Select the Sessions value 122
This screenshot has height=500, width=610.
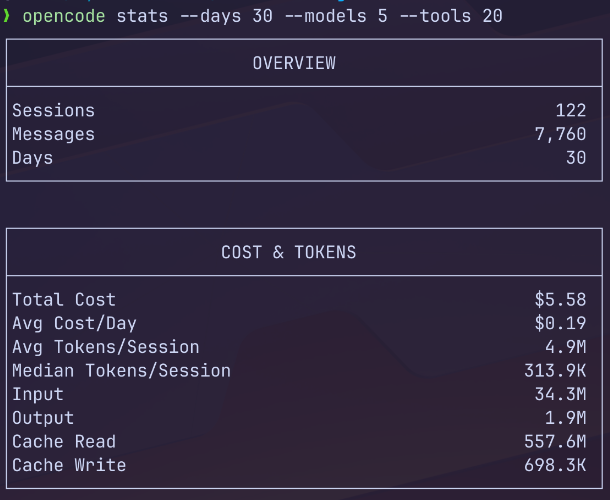click(x=571, y=111)
